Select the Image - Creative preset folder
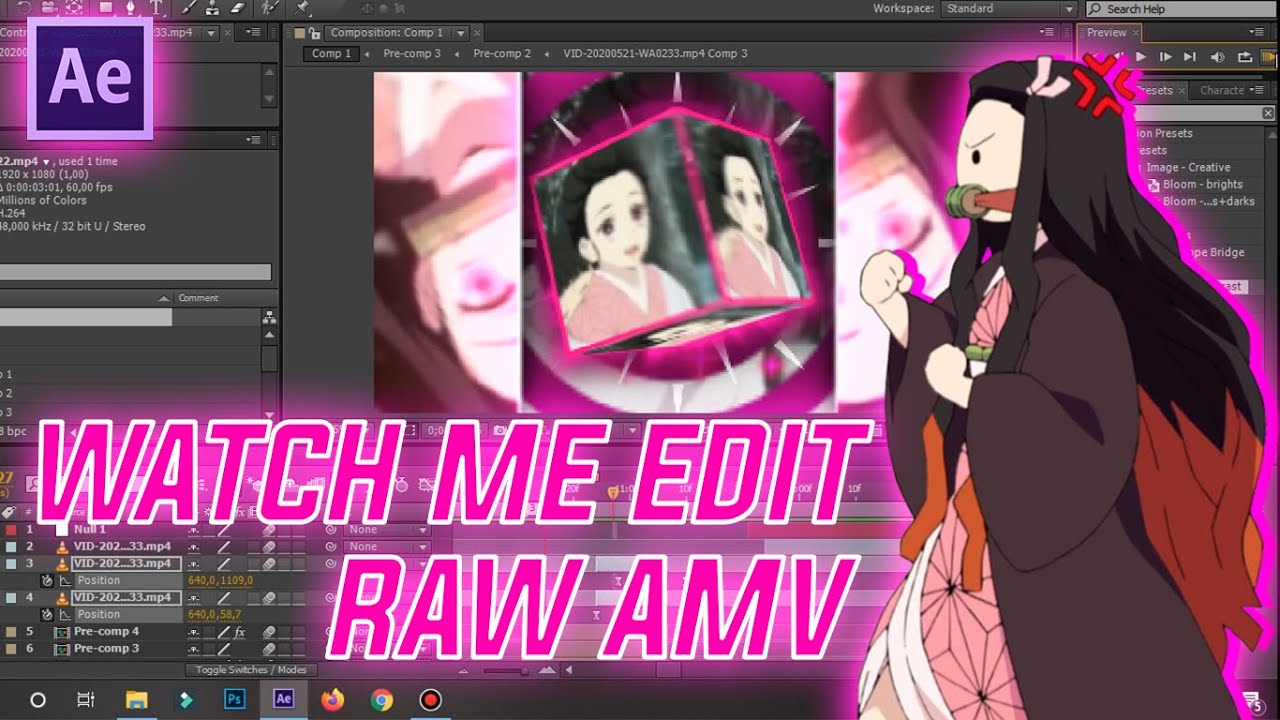The width and height of the screenshot is (1280, 720). (x=1186, y=168)
